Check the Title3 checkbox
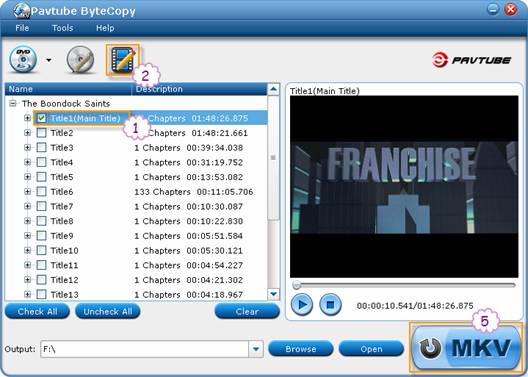This screenshot has height=377, width=528. [41, 147]
